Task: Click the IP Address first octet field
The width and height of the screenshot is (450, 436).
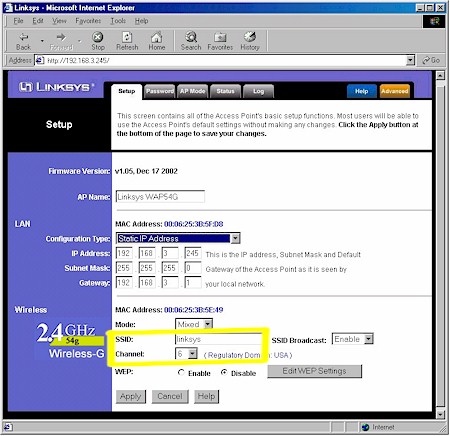Action: click(124, 253)
